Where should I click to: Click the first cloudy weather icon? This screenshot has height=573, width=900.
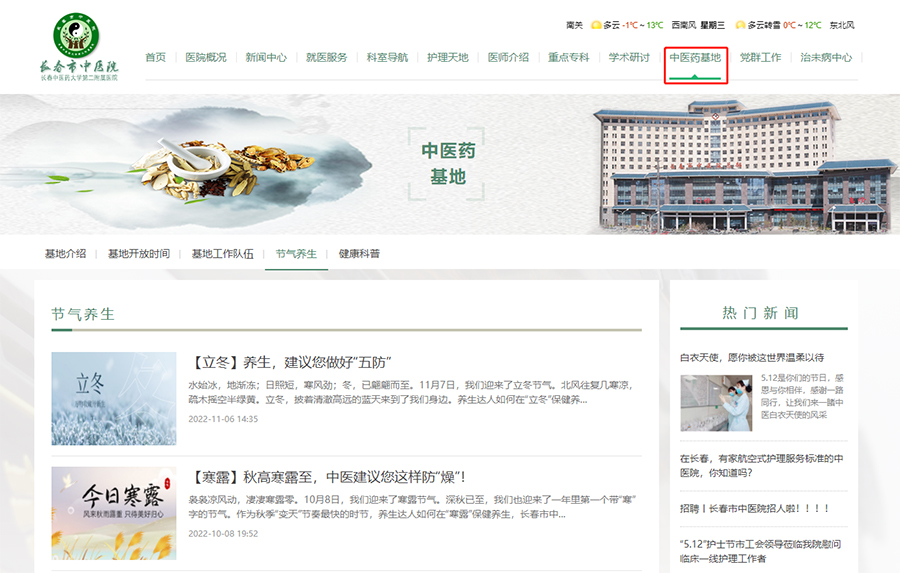(x=596, y=25)
